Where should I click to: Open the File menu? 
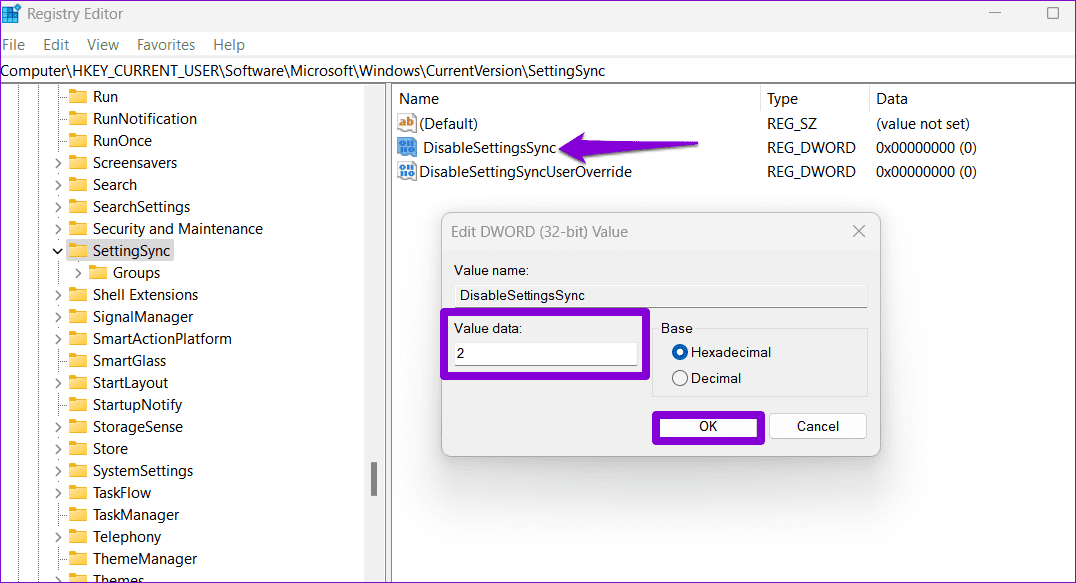(x=14, y=45)
